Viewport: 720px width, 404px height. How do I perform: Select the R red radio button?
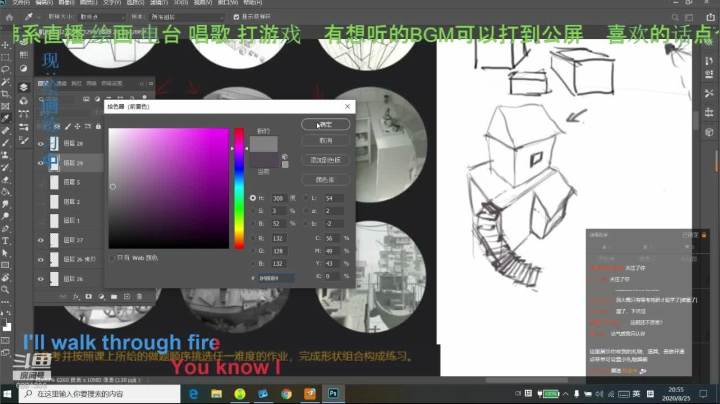coord(253,238)
